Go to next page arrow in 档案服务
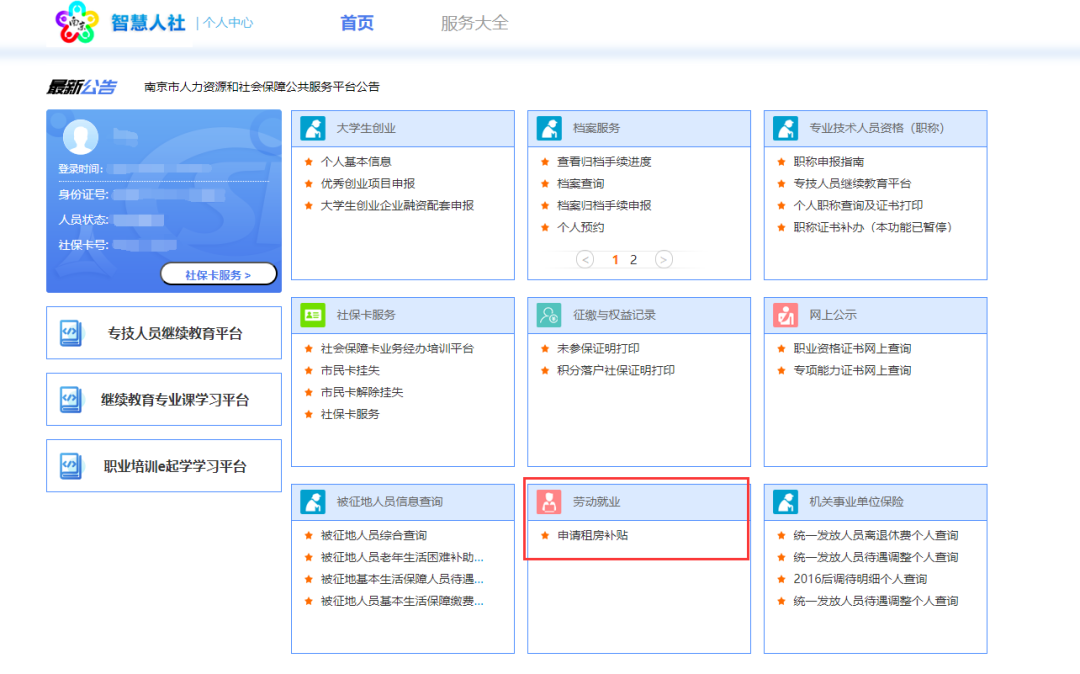The width and height of the screenshot is (1080, 674). tap(663, 259)
